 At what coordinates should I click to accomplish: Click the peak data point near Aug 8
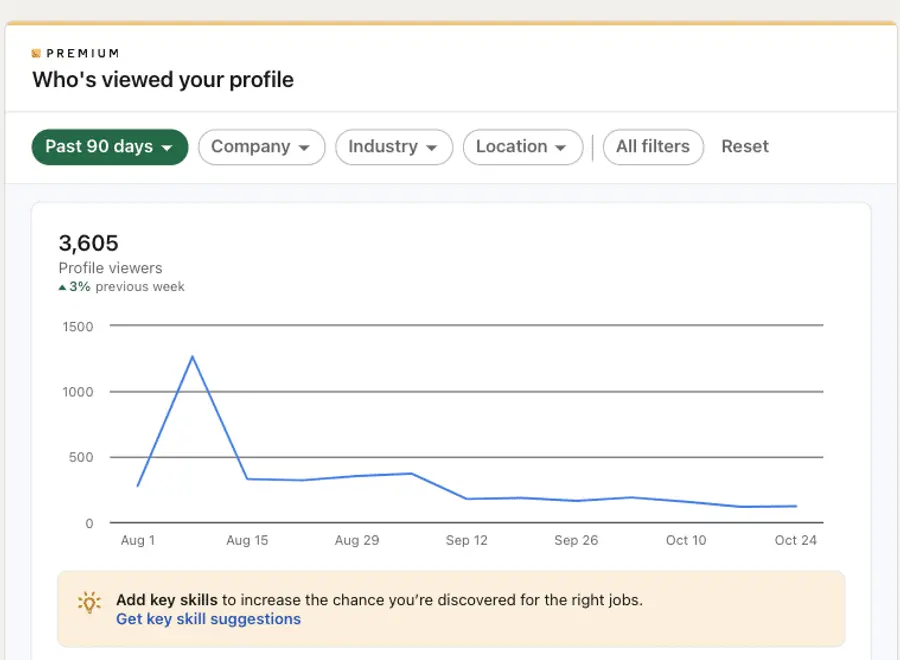[193, 357]
